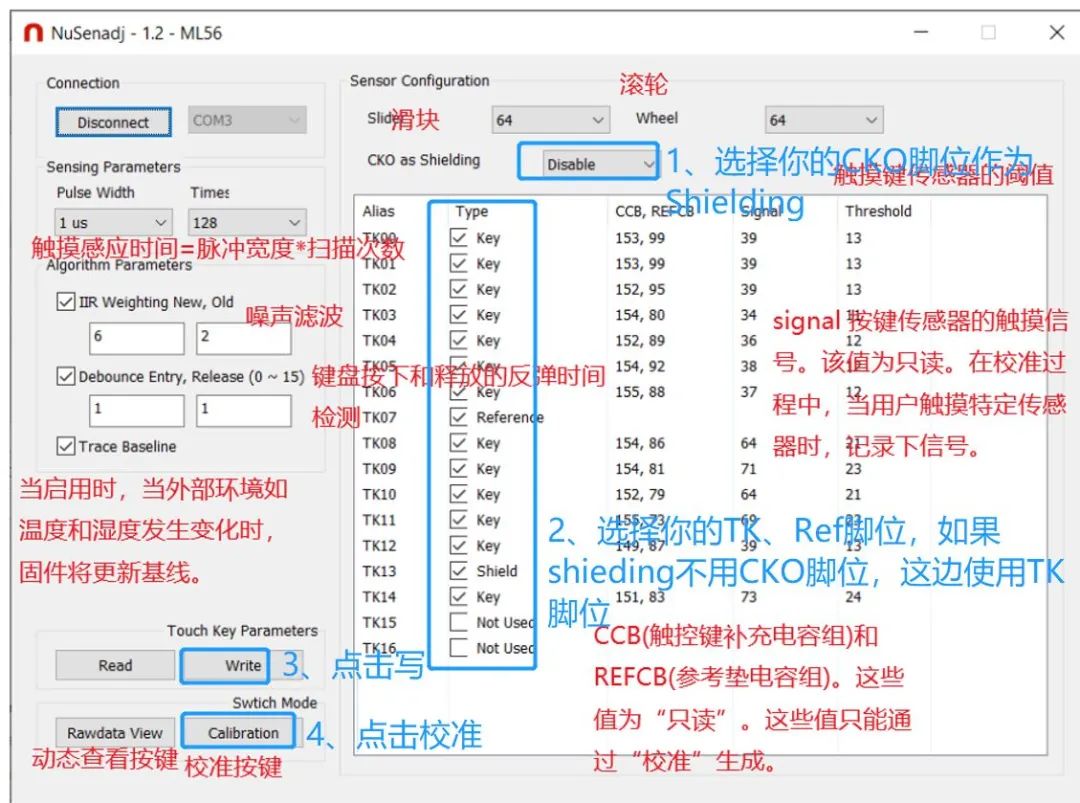The width and height of the screenshot is (1080, 803).
Task: Click the Threshold column header
Action: (x=878, y=211)
